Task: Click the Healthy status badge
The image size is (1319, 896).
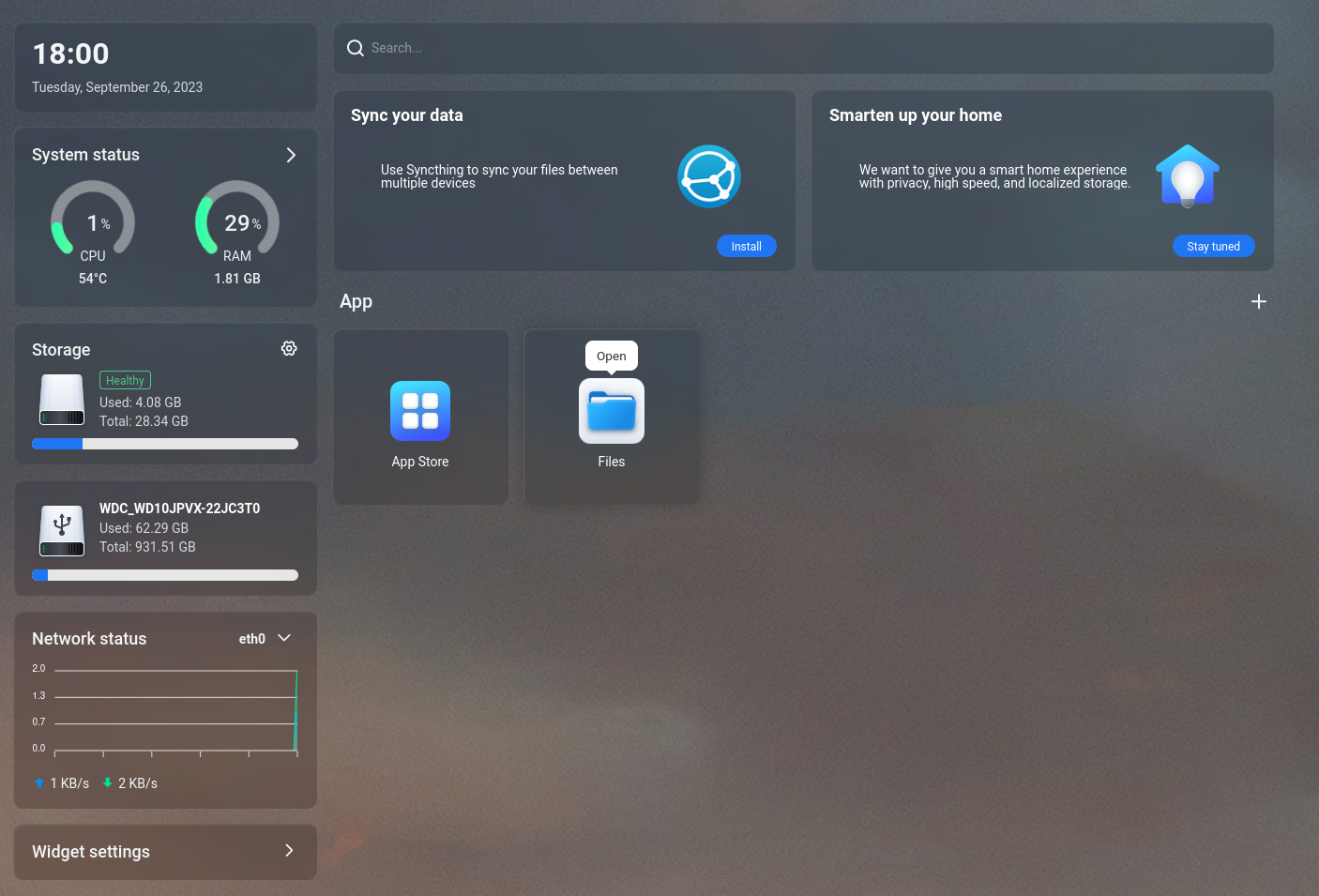Action: (x=125, y=380)
